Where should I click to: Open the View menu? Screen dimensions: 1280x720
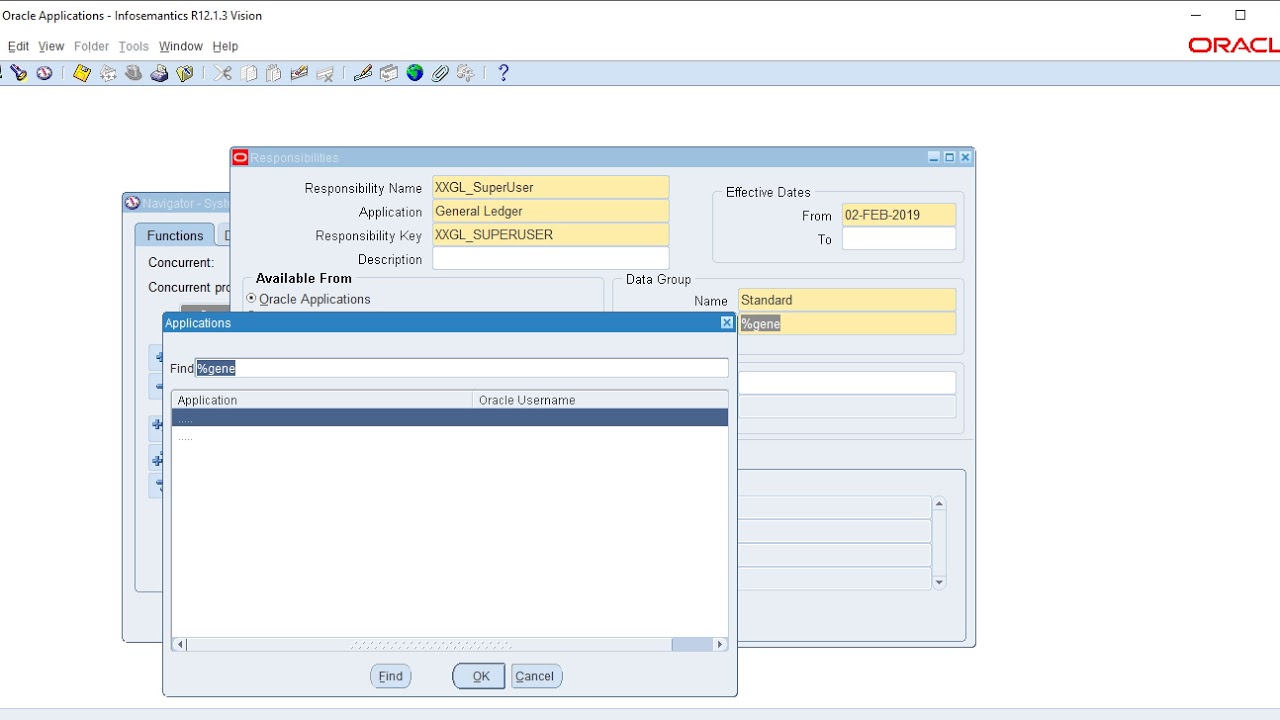51,46
